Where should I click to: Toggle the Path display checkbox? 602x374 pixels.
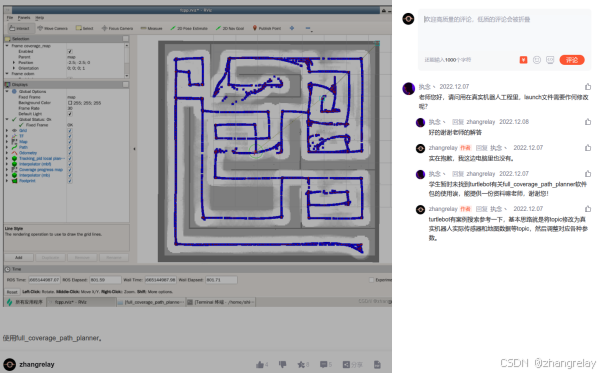70,147
